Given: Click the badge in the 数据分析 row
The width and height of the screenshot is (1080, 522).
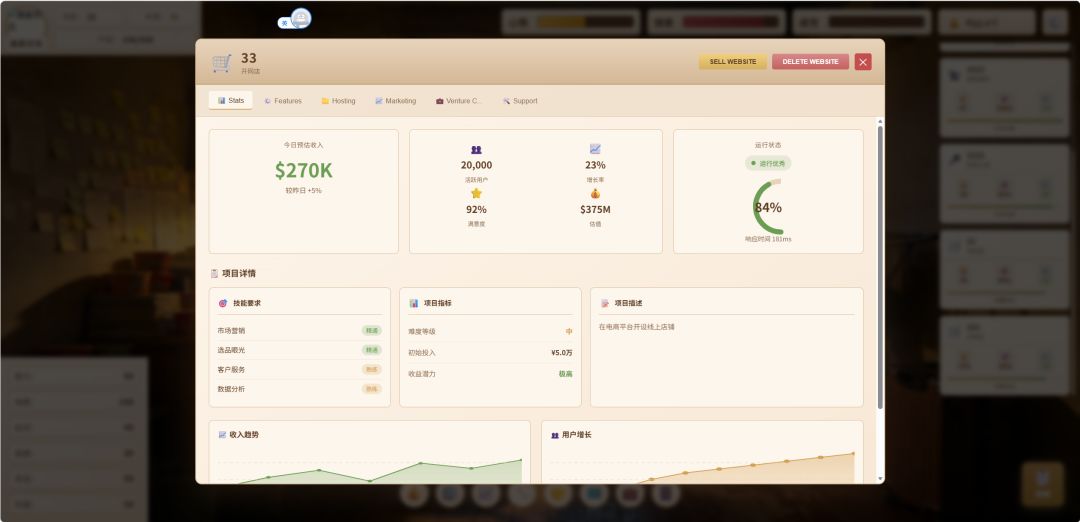Looking at the screenshot, I should pos(372,389).
